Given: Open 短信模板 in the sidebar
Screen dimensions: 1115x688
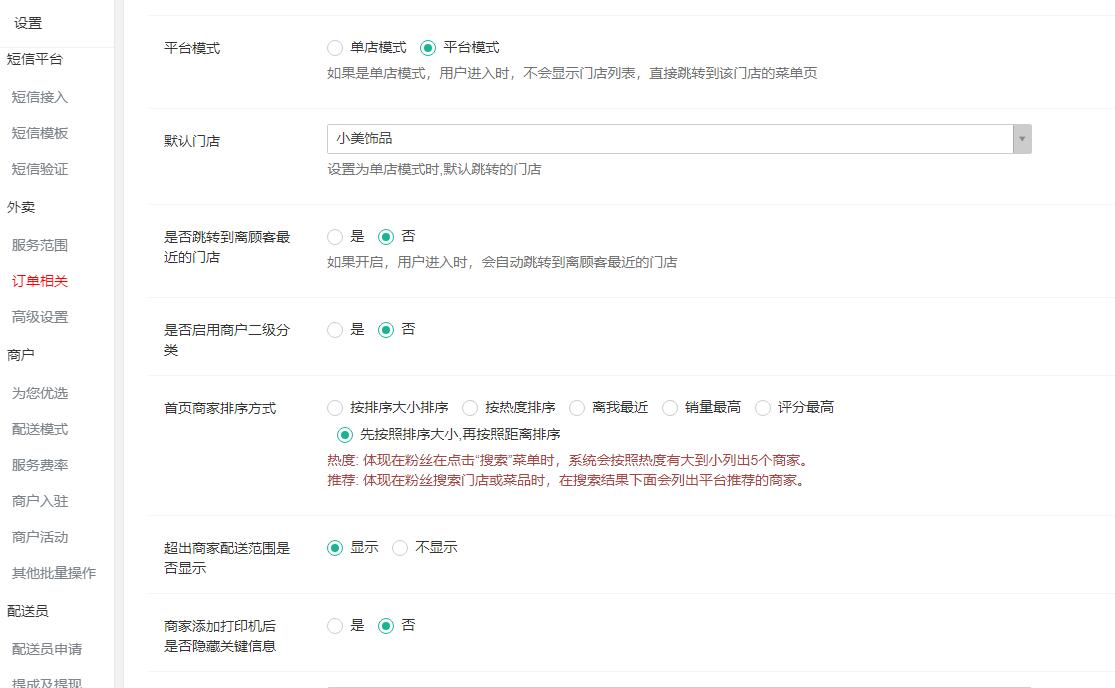Looking at the screenshot, I should (40, 133).
